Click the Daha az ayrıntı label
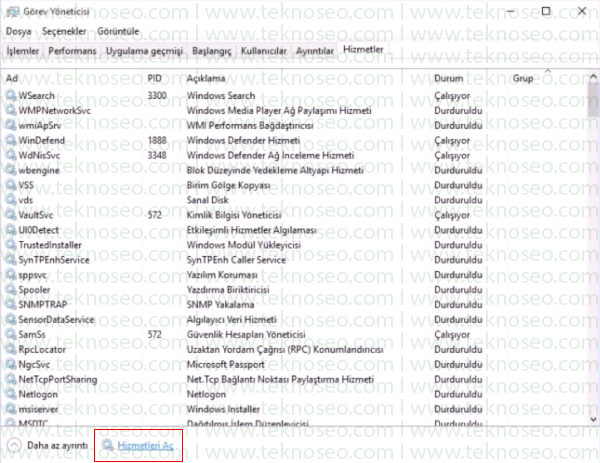Image resolution: width=600 pixels, height=463 pixels. coord(57,445)
